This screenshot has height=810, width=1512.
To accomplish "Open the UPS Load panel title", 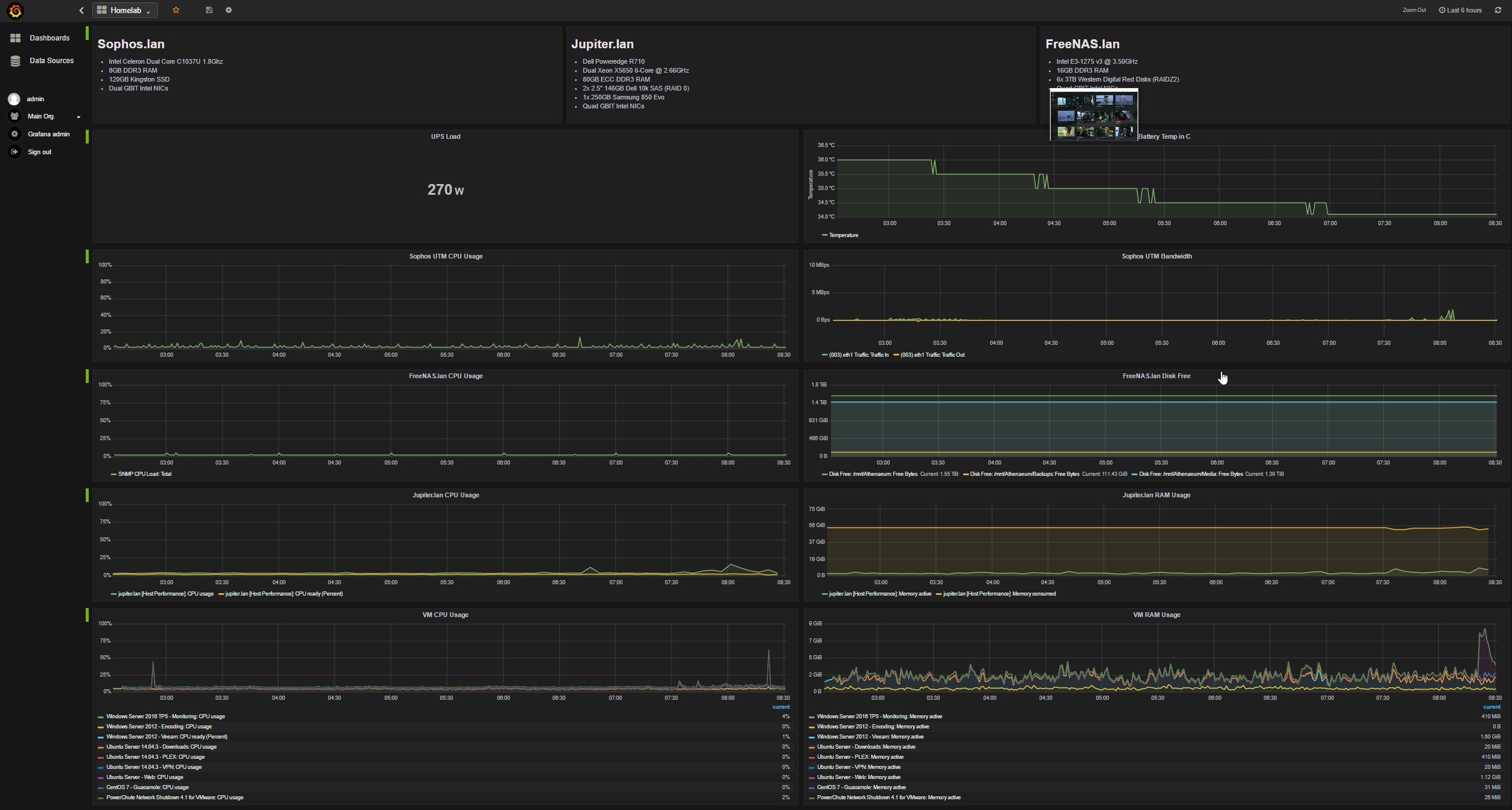I will (445, 136).
